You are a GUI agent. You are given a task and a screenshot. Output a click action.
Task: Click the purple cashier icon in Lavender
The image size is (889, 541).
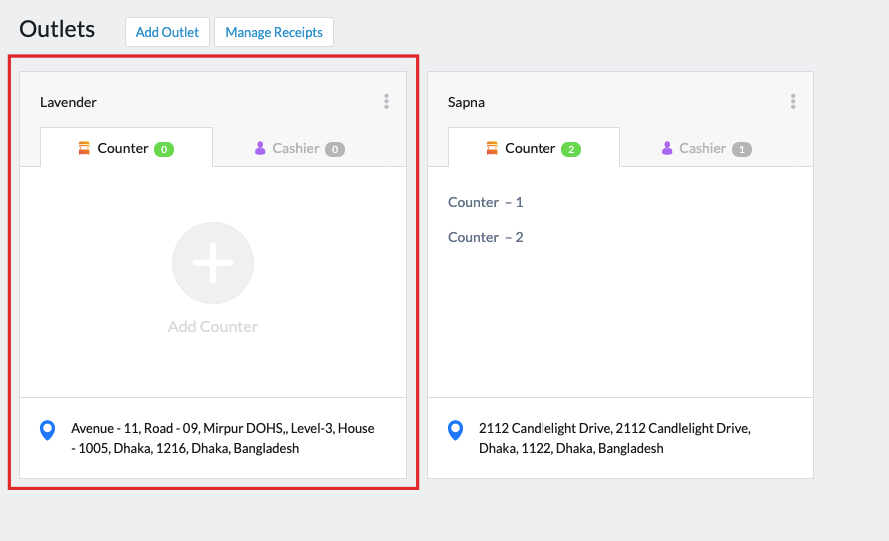[x=260, y=148]
